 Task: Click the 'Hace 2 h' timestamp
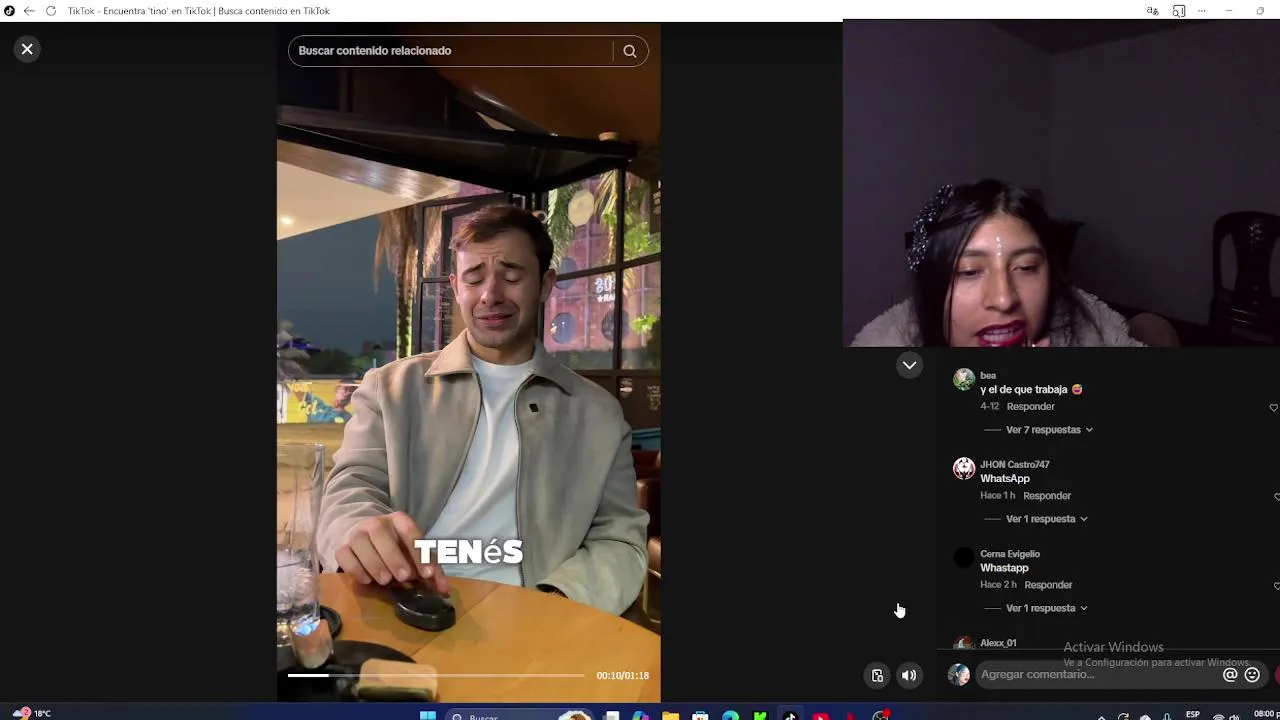pos(998,585)
